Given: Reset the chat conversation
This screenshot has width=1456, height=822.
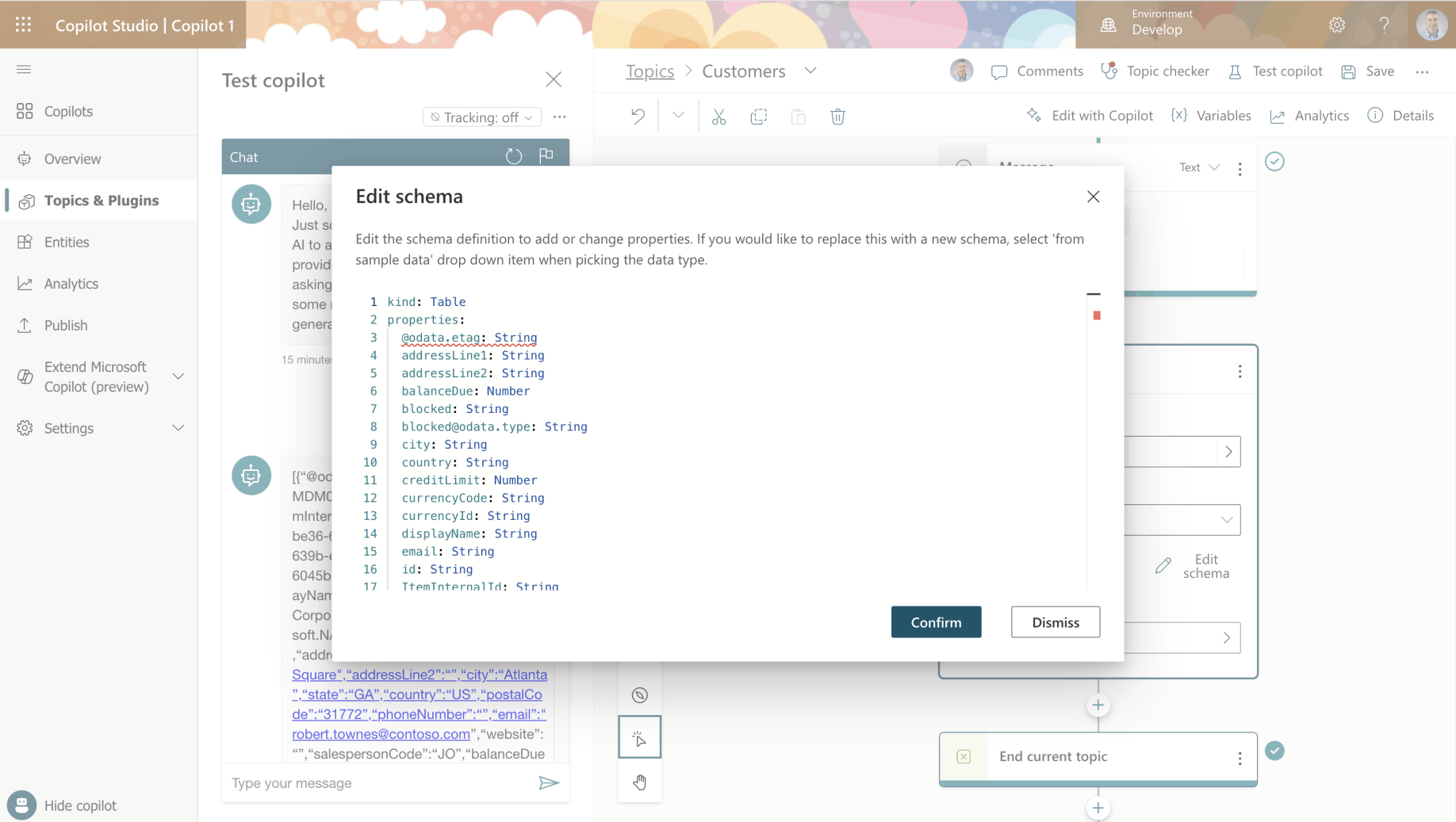Looking at the screenshot, I should [514, 156].
